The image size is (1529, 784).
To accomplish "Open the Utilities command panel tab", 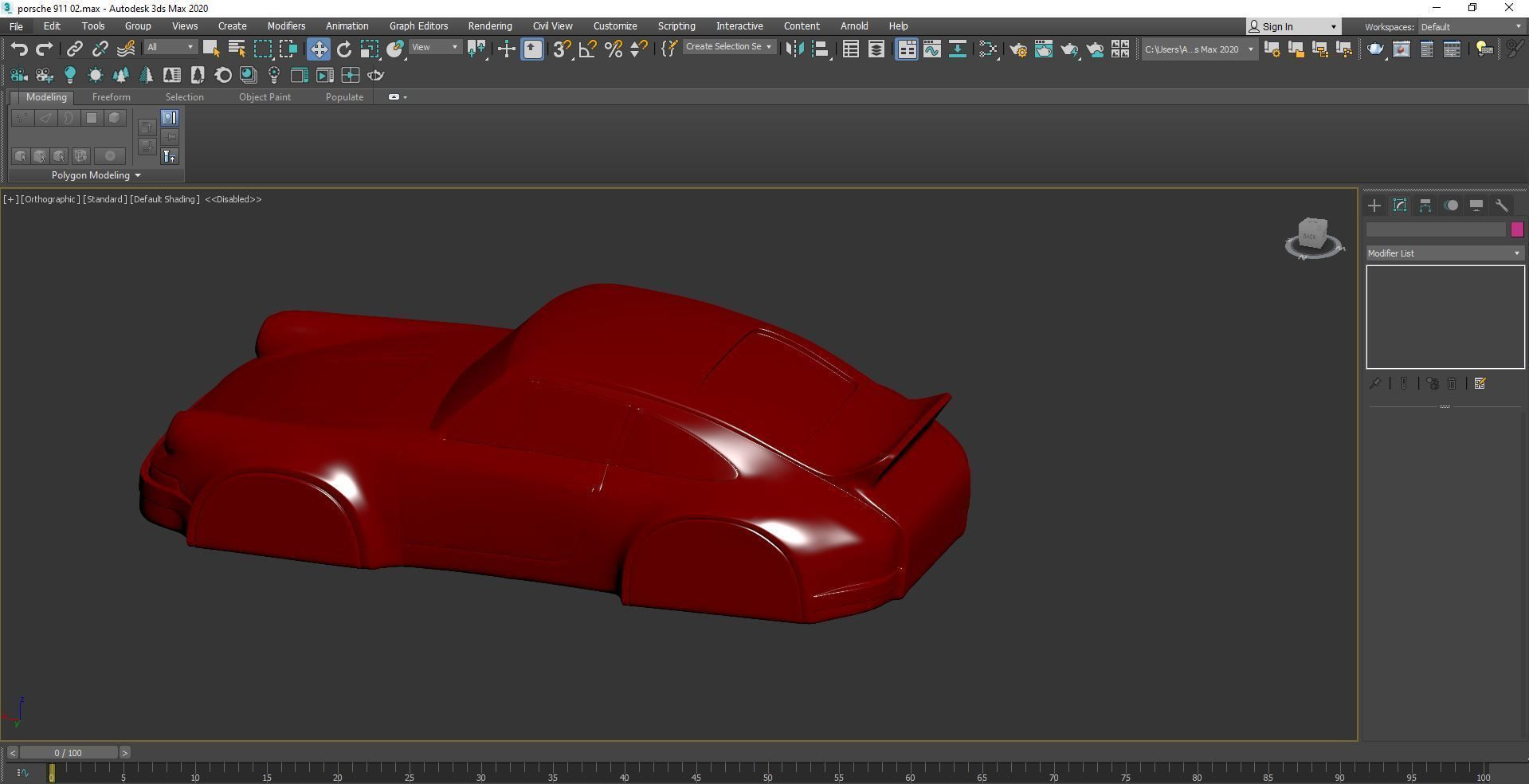I will click(1502, 206).
